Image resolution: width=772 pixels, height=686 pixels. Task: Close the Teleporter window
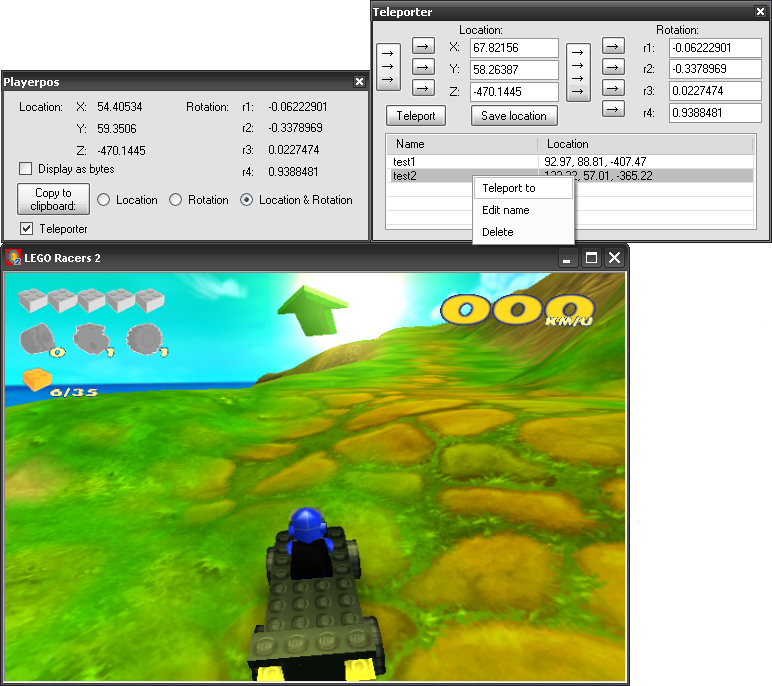tap(760, 12)
